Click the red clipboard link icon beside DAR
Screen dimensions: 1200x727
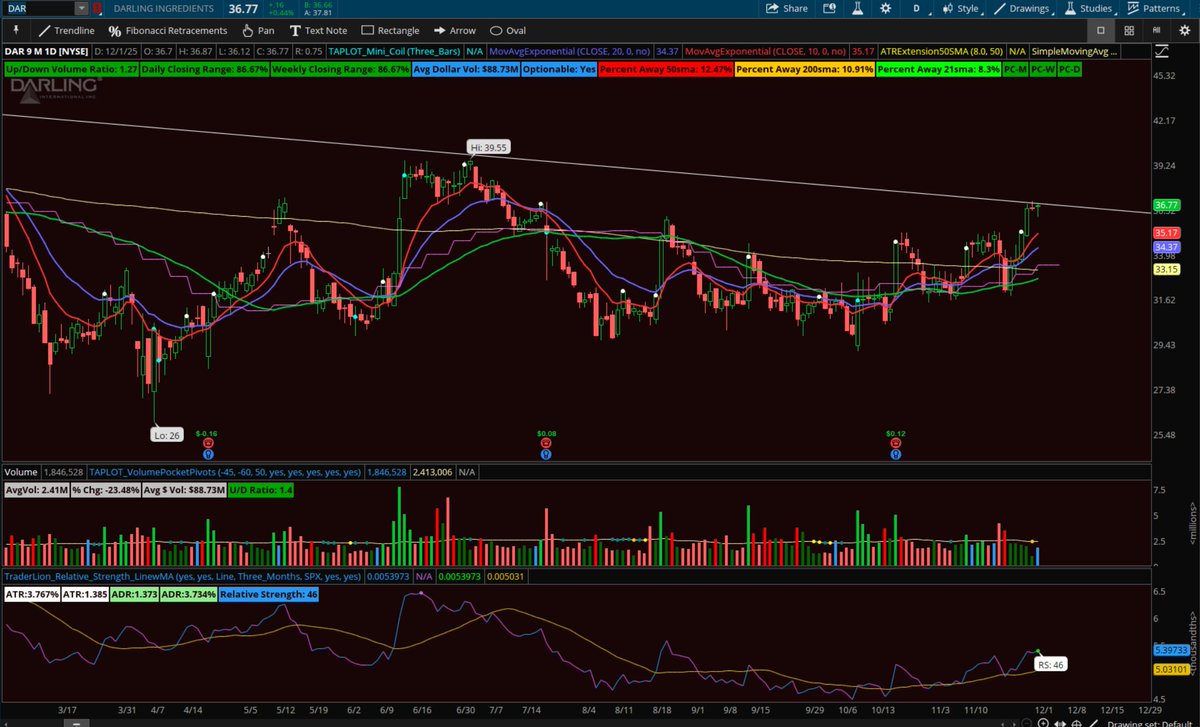tap(96, 8)
